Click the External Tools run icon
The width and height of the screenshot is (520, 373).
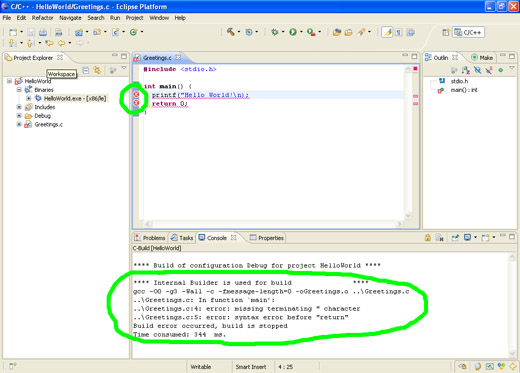pos(311,32)
